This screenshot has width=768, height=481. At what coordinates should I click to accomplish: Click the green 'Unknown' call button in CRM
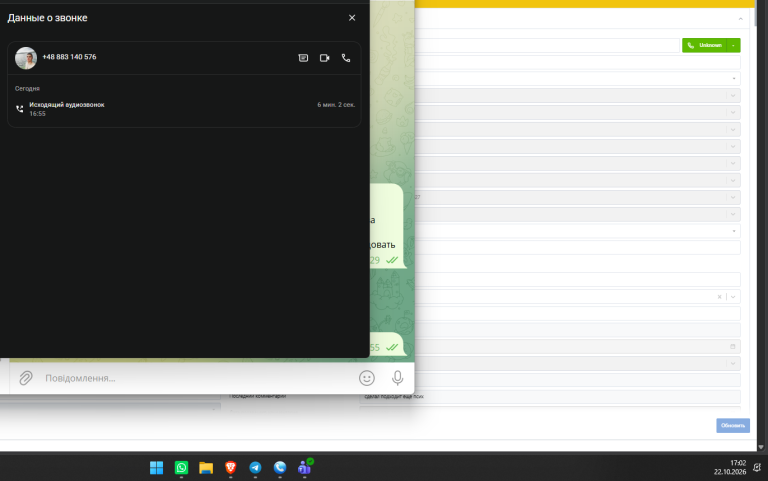pyautogui.click(x=704, y=45)
